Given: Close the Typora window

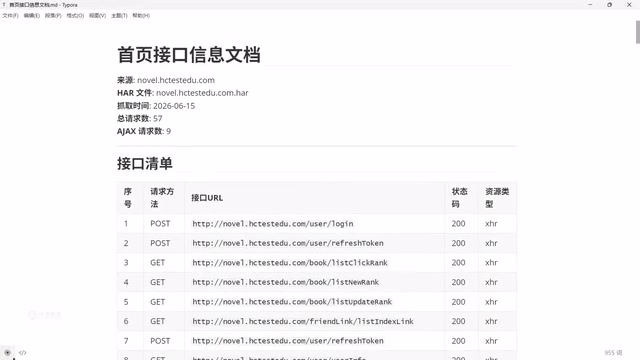Looking at the screenshot, I should [629, 4].
